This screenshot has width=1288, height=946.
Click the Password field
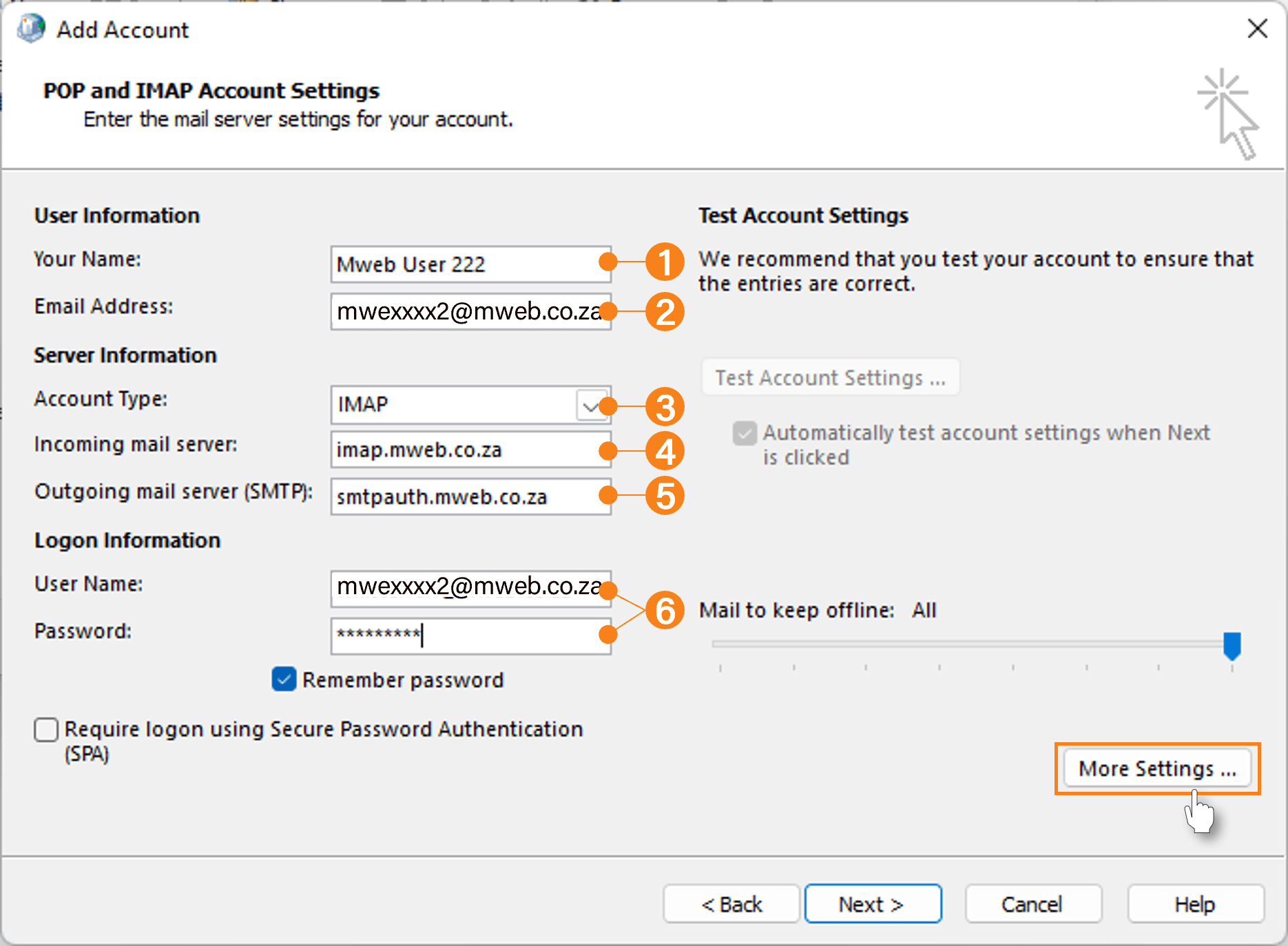[x=470, y=635]
